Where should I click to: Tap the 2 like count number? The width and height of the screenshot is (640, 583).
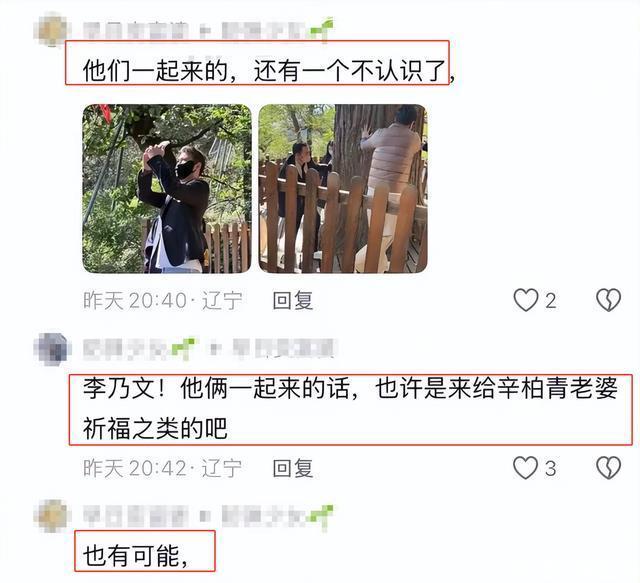[x=551, y=301]
